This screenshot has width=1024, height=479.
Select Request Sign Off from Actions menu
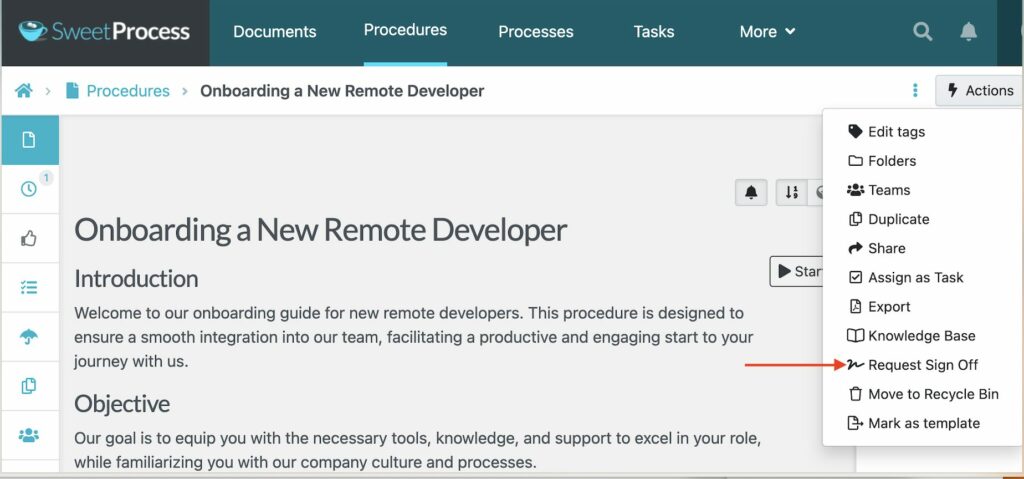[922, 365]
